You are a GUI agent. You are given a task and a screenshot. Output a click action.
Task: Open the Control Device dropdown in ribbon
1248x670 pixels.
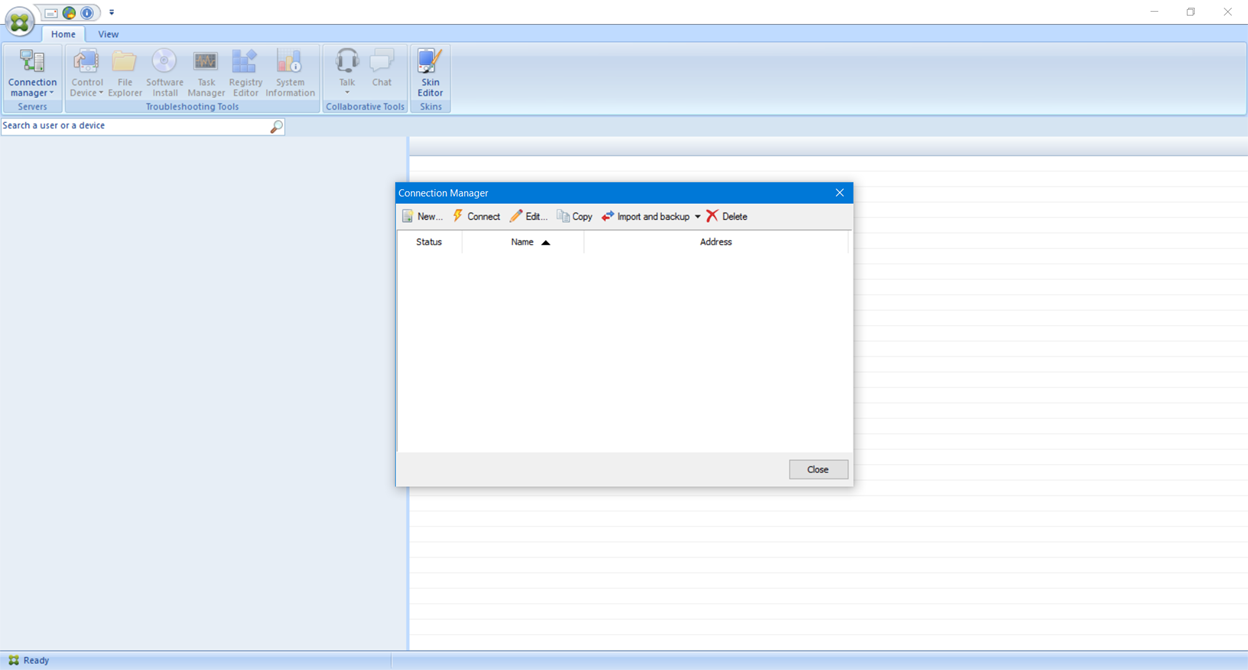click(87, 73)
